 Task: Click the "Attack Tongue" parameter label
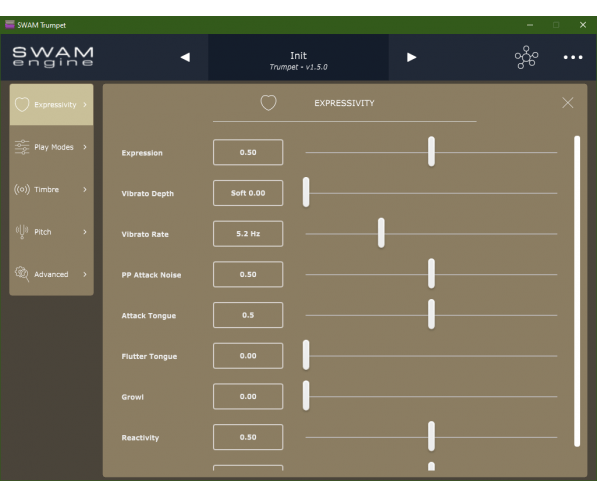[x=149, y=316]
